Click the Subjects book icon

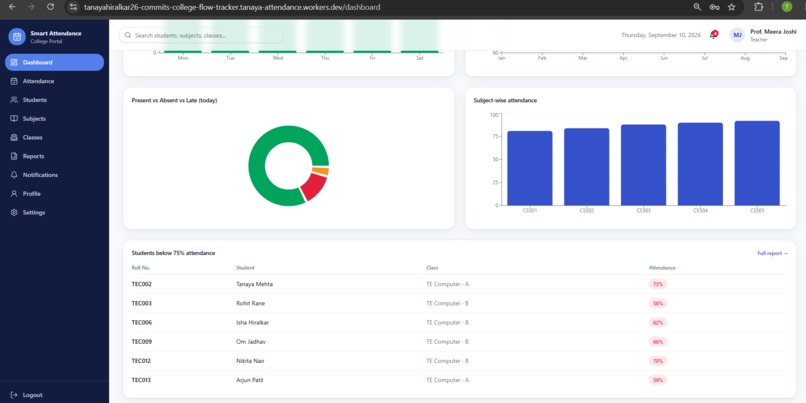14,119
